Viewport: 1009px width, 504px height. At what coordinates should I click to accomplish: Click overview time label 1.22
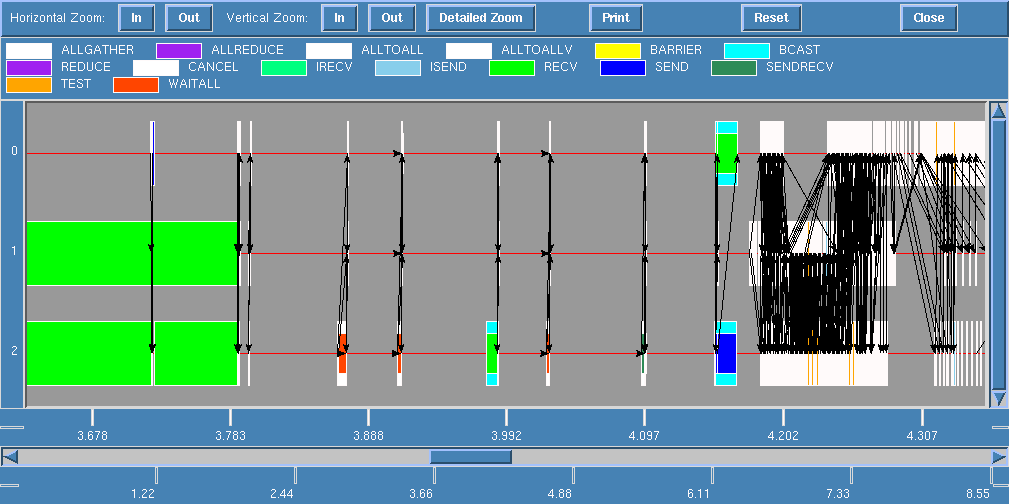click(143, 494)
